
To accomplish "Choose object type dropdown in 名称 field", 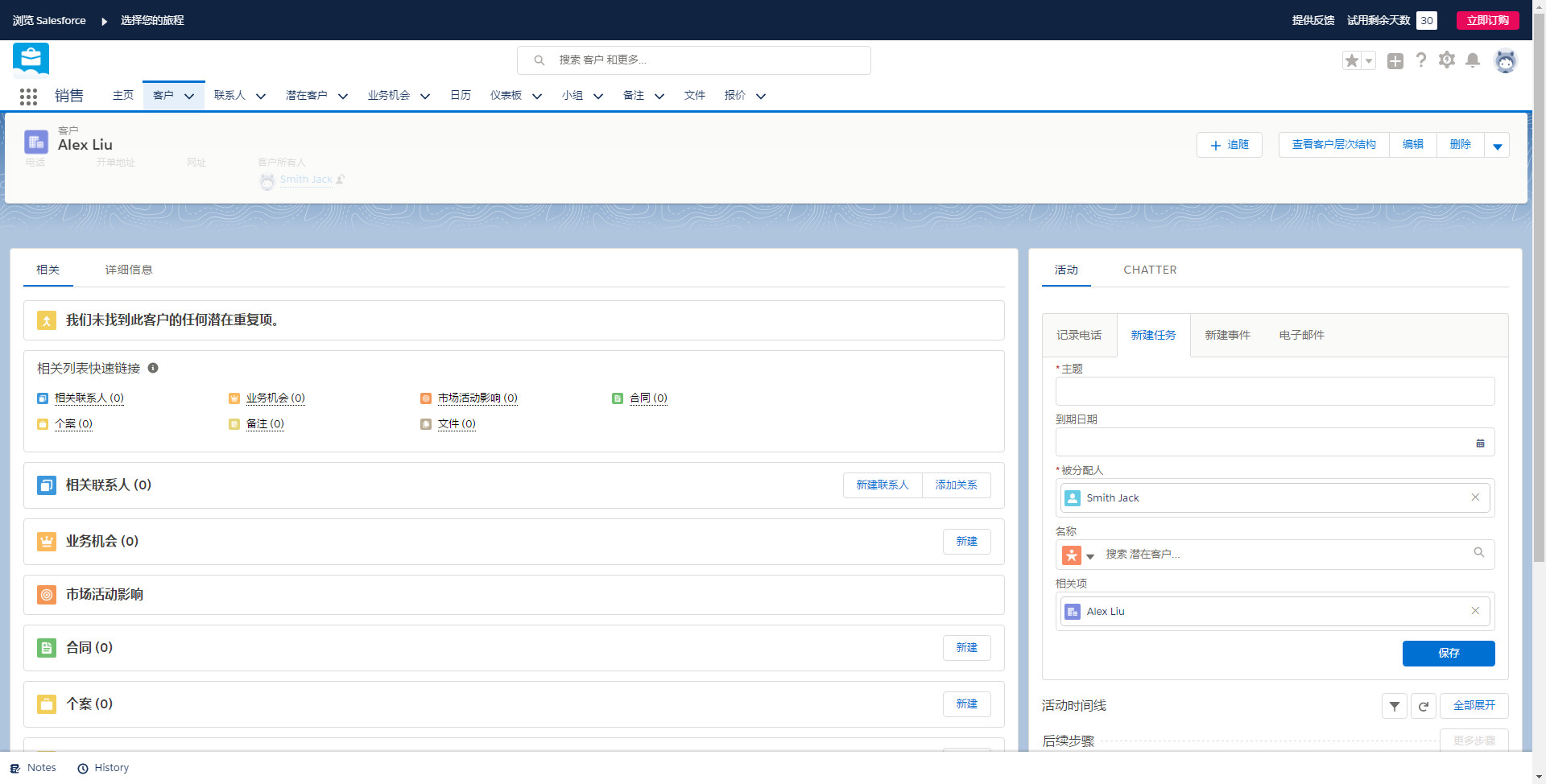I will [x=1090, y=555].
